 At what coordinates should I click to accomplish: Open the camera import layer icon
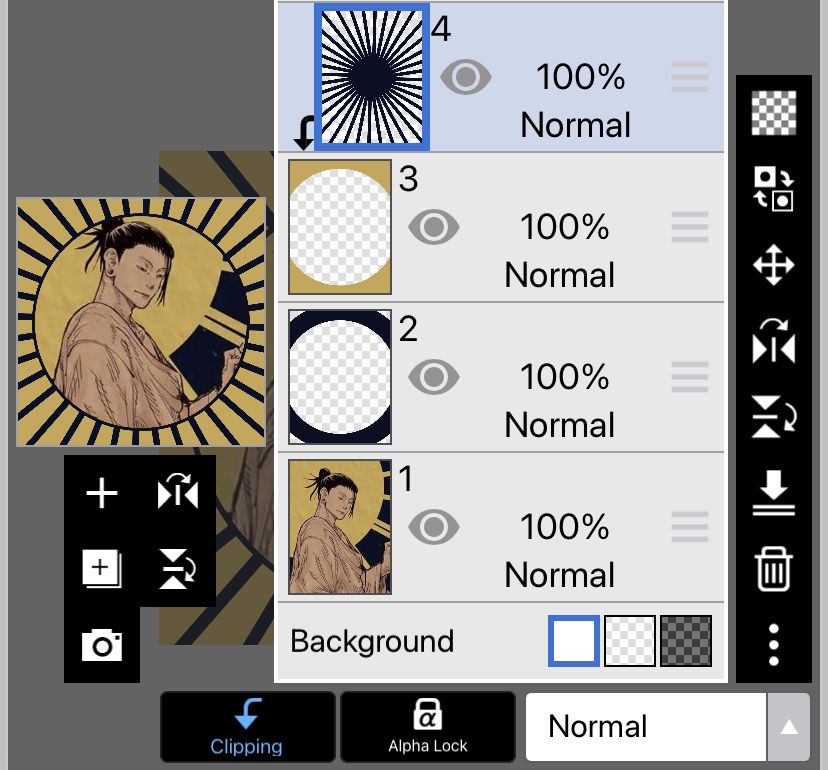102,645
